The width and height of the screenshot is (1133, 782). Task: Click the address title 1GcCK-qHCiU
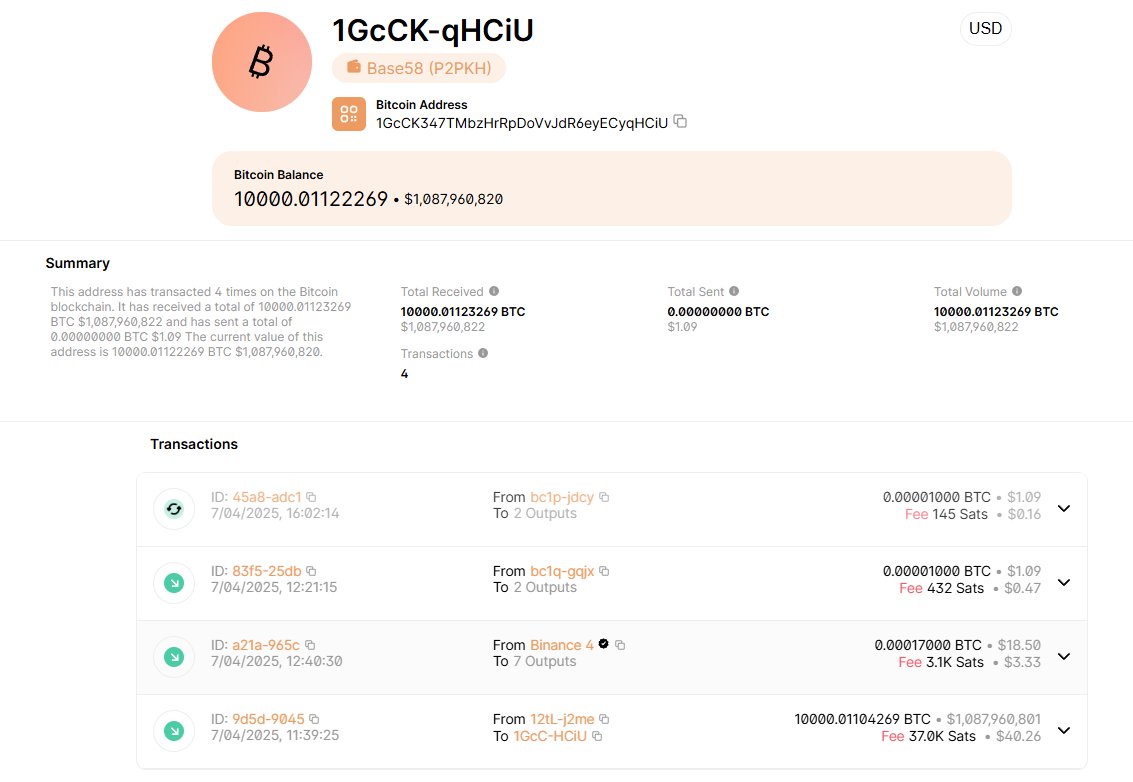coord(433,30)
